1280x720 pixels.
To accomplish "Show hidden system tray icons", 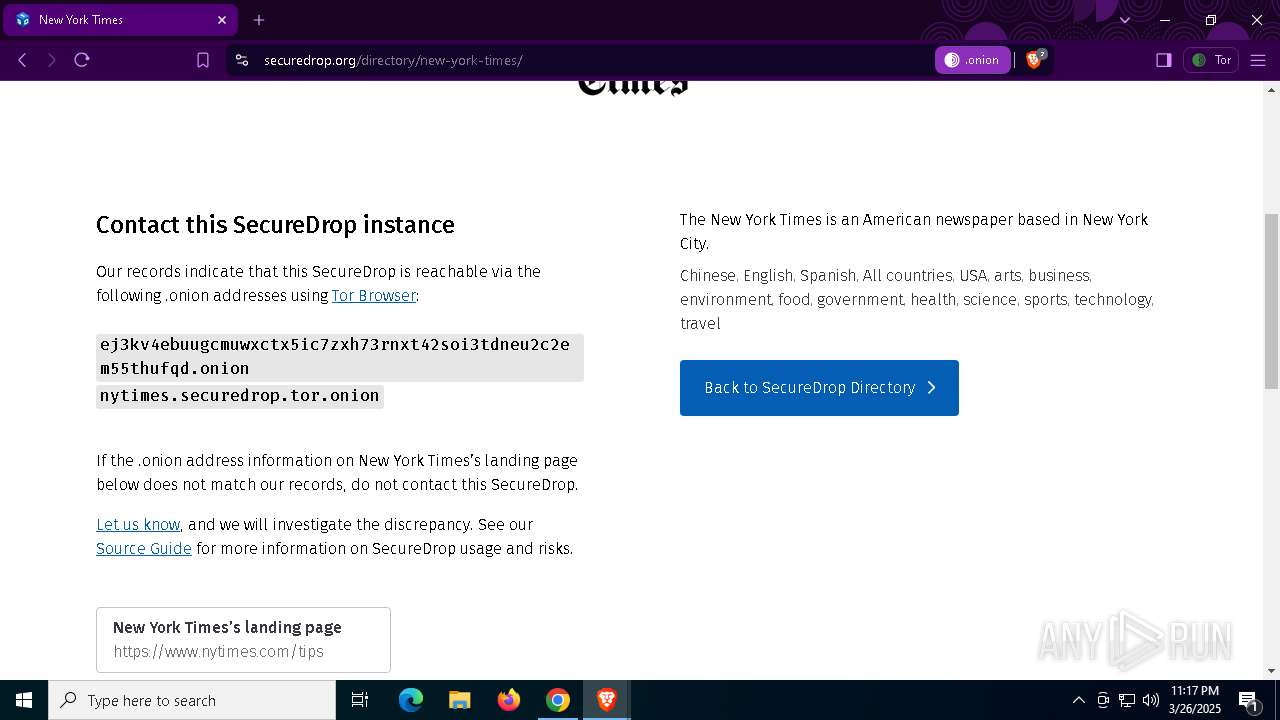I will (1078, 700).
